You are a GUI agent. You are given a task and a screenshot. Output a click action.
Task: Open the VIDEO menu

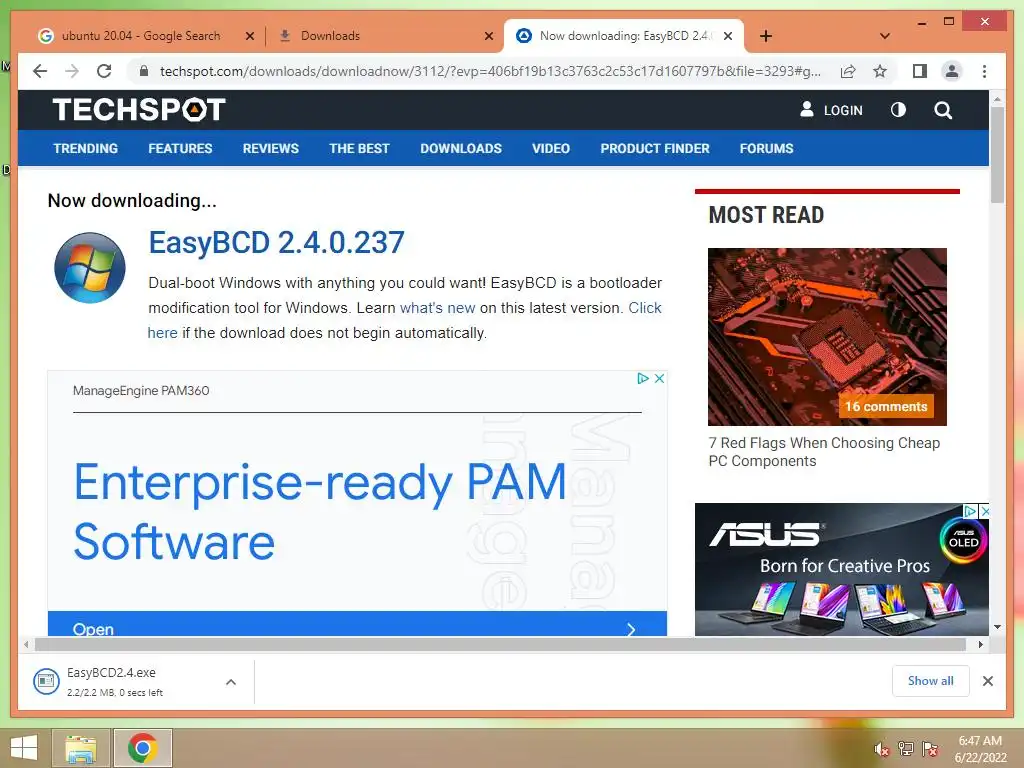point(551,148)
